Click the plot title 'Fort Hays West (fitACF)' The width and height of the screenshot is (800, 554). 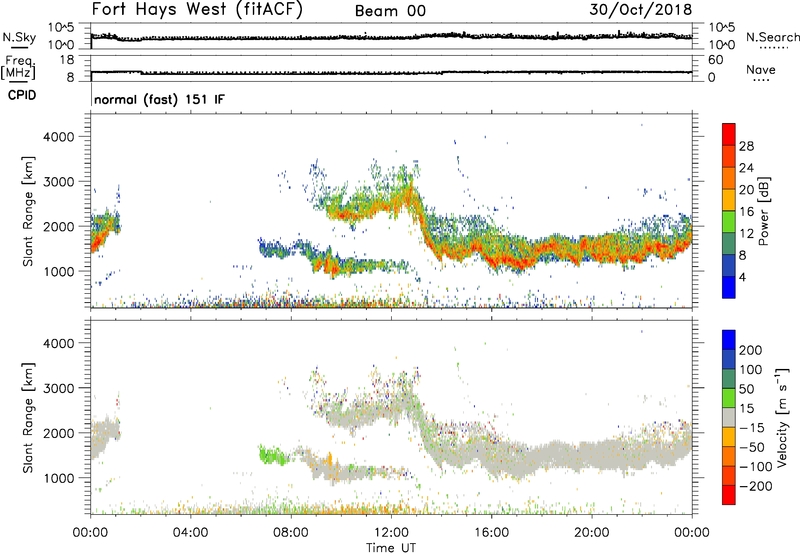pos(197,9)
